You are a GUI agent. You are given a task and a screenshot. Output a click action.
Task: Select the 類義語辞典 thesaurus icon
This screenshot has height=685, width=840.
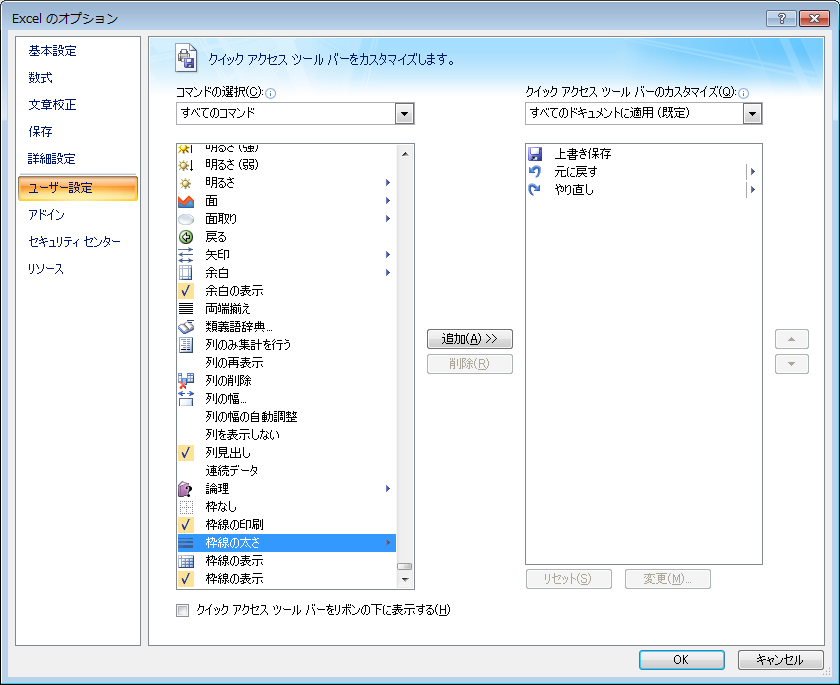point(185,327)
